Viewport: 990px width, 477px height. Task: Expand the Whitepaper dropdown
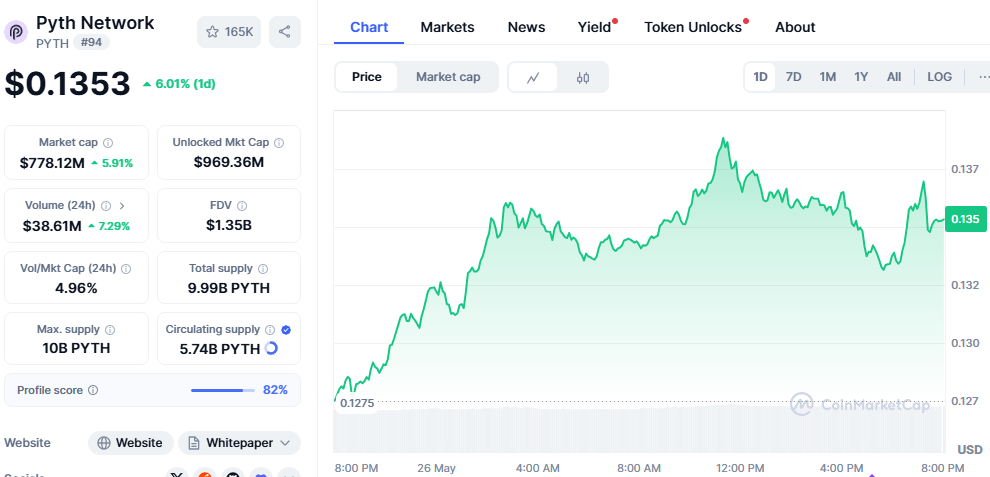(284, 443)
